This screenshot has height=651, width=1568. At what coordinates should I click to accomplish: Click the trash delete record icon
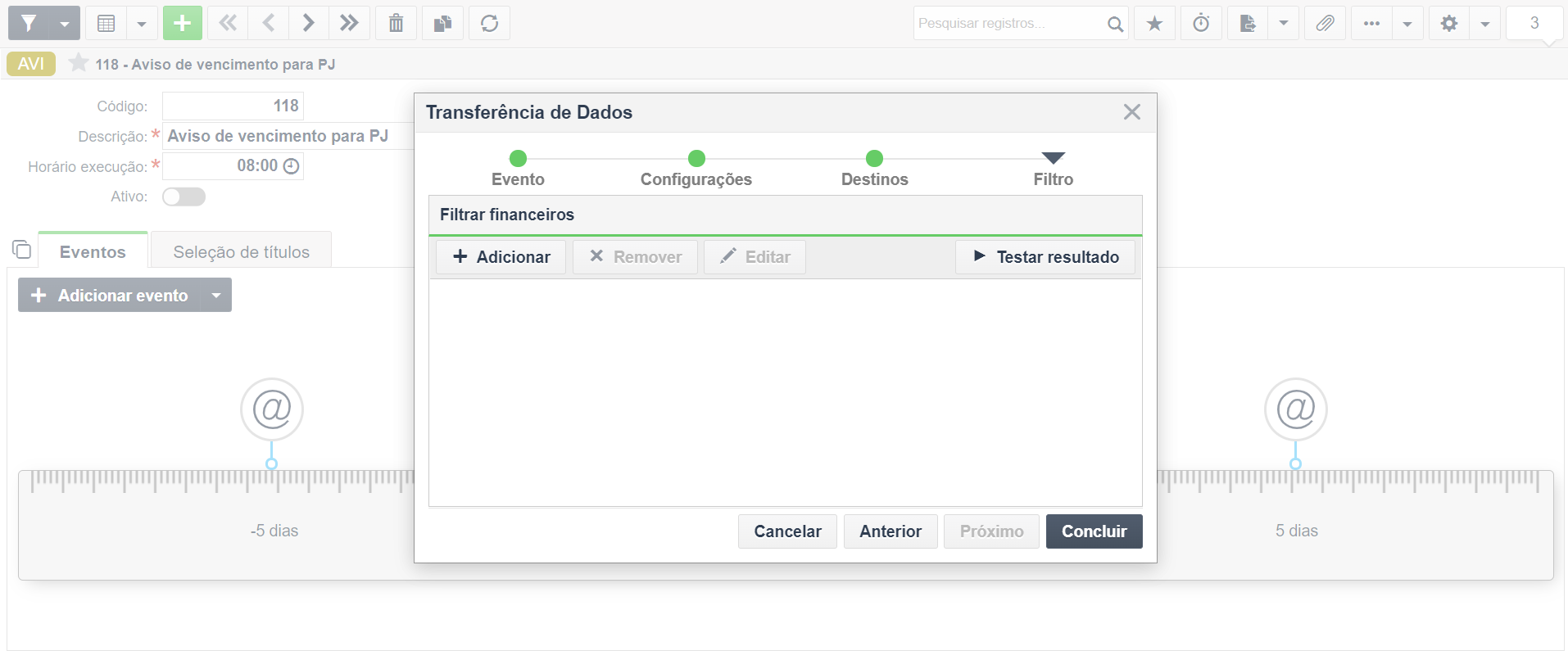(x=396, y=23)
